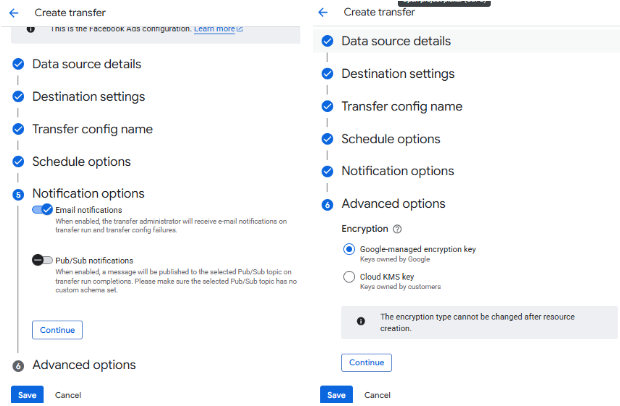The height and width of the screenshot is (406, 620).
Task: Click checkmark icon for left Data source details
Action: (x=18, y=64)
